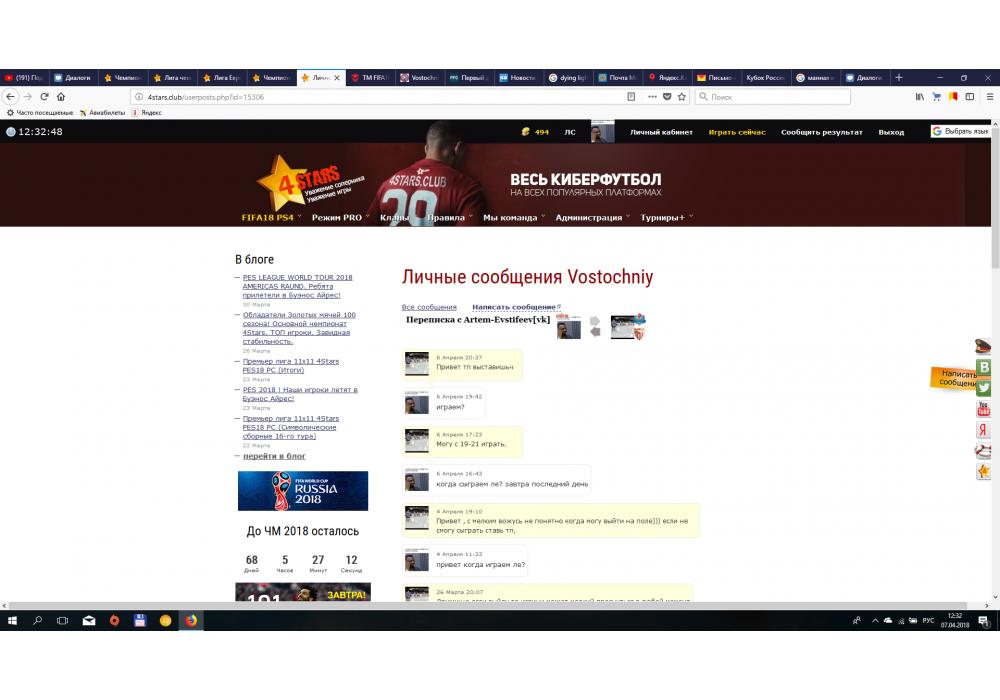Expand the Режим PRO dropdown menu

click(x=338, y=217)
